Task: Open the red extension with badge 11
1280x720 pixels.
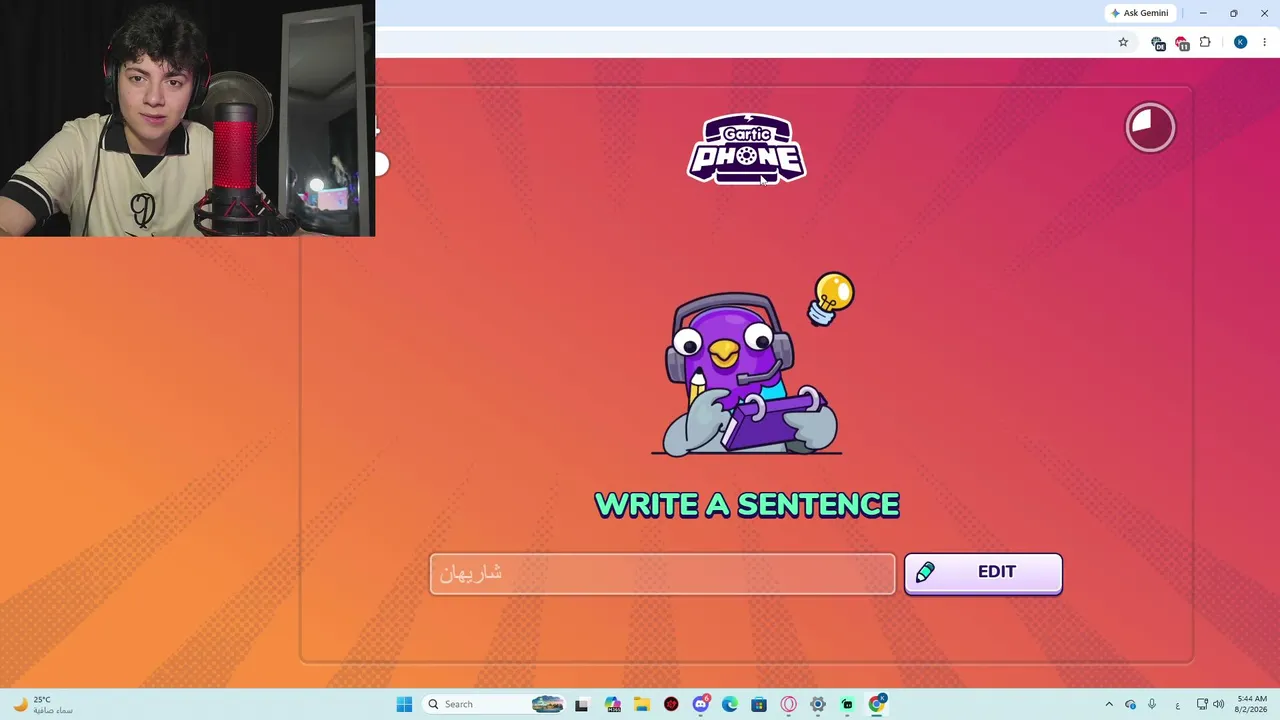Action: [1182, 43]
